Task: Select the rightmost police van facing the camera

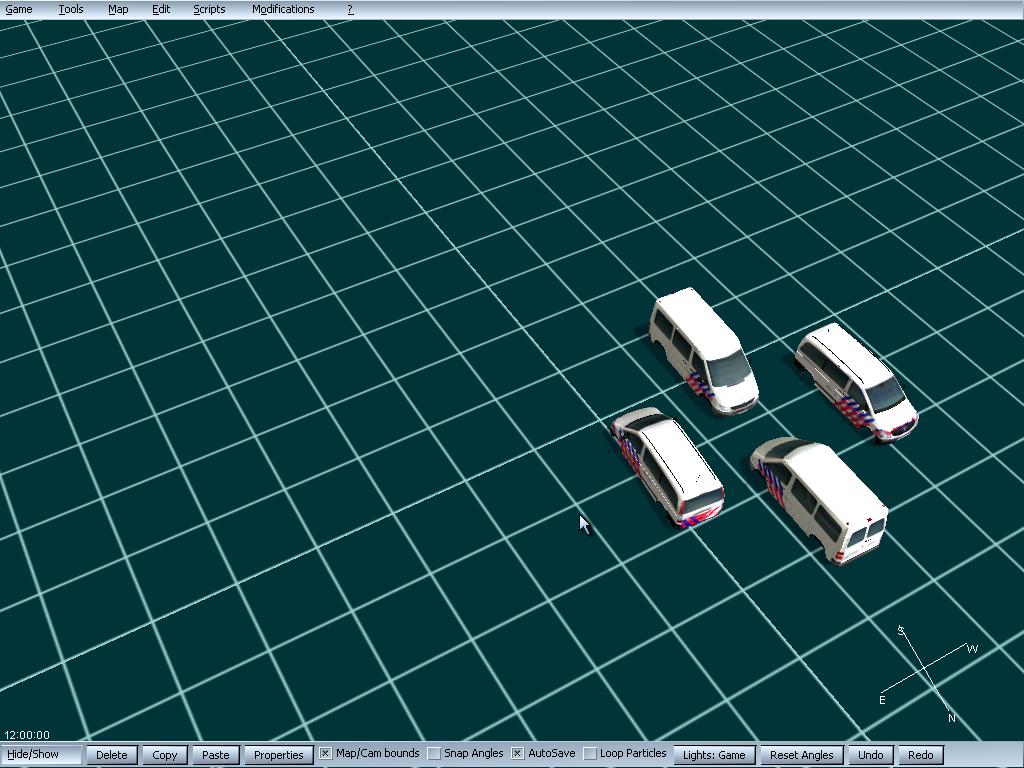Action: tap(856, 382)
